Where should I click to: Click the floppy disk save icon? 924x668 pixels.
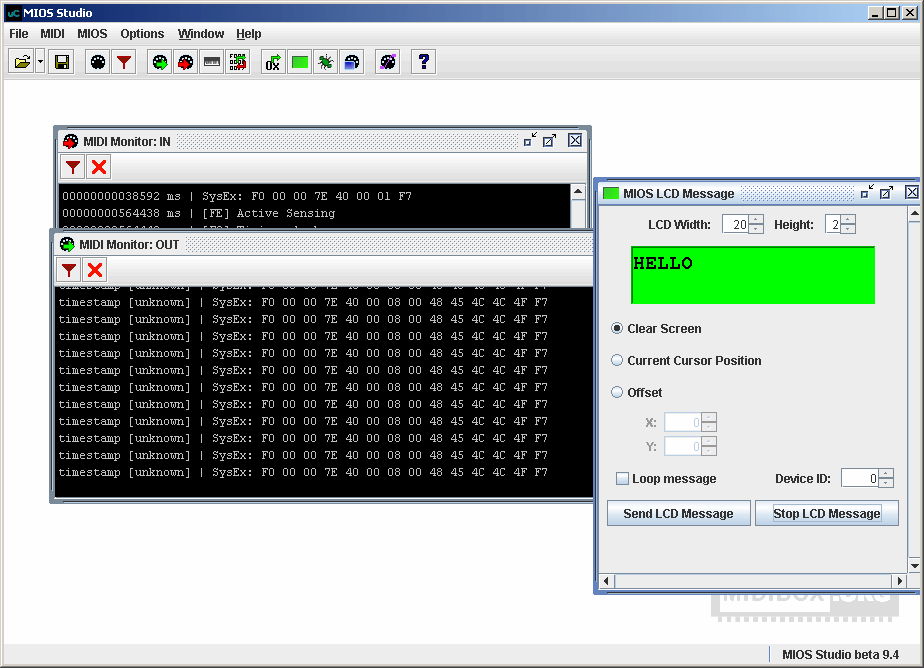tap(62, 62)
